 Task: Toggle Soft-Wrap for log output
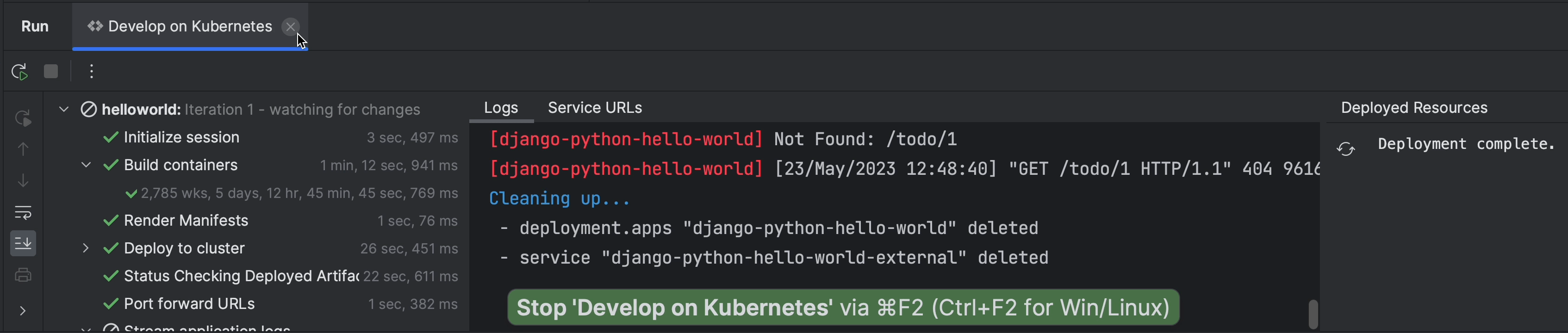point(23,212)
